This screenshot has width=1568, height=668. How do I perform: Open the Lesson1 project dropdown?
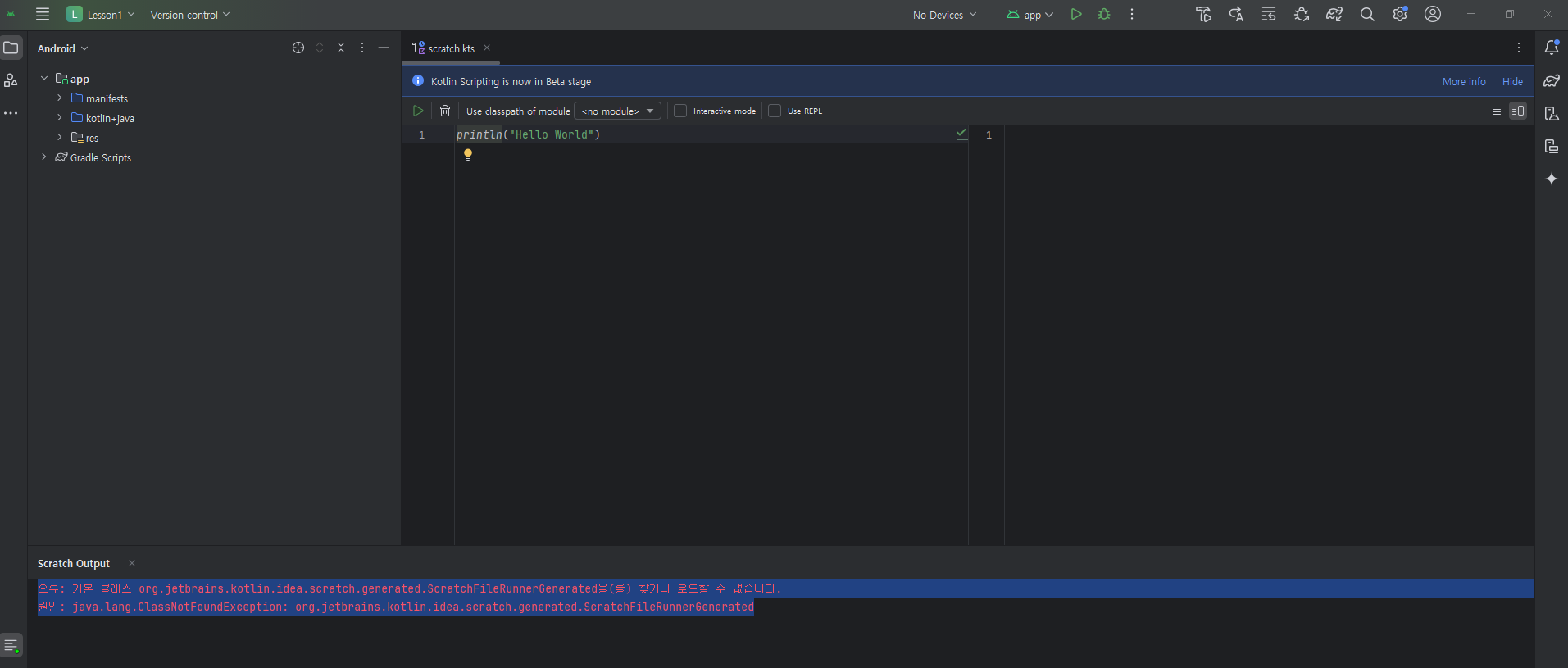click(101, 15)
